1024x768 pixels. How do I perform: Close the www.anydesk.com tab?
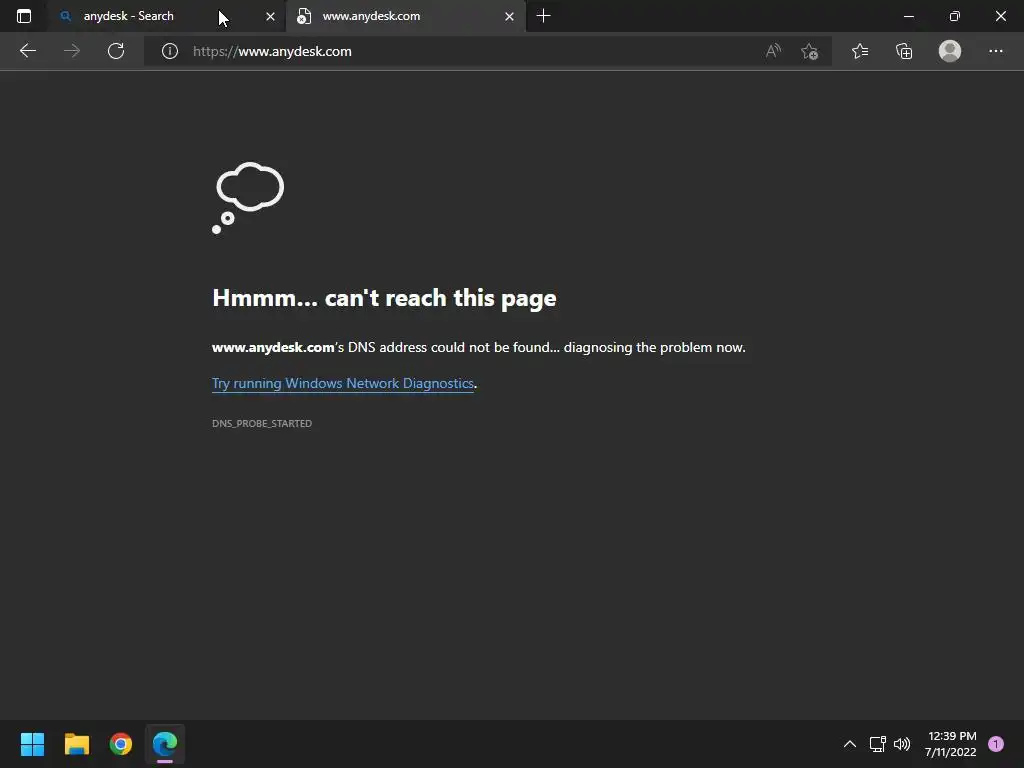pyautogui.click(x=509, y=16)
